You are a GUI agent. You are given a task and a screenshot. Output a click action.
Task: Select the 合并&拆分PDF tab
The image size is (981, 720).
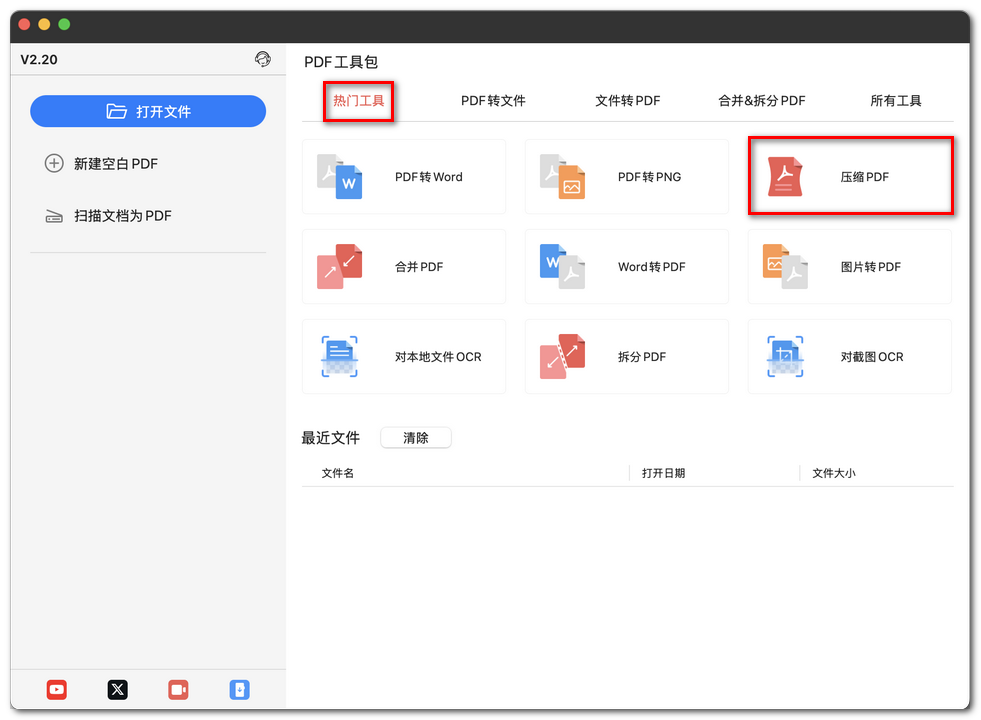pos(762,100)
